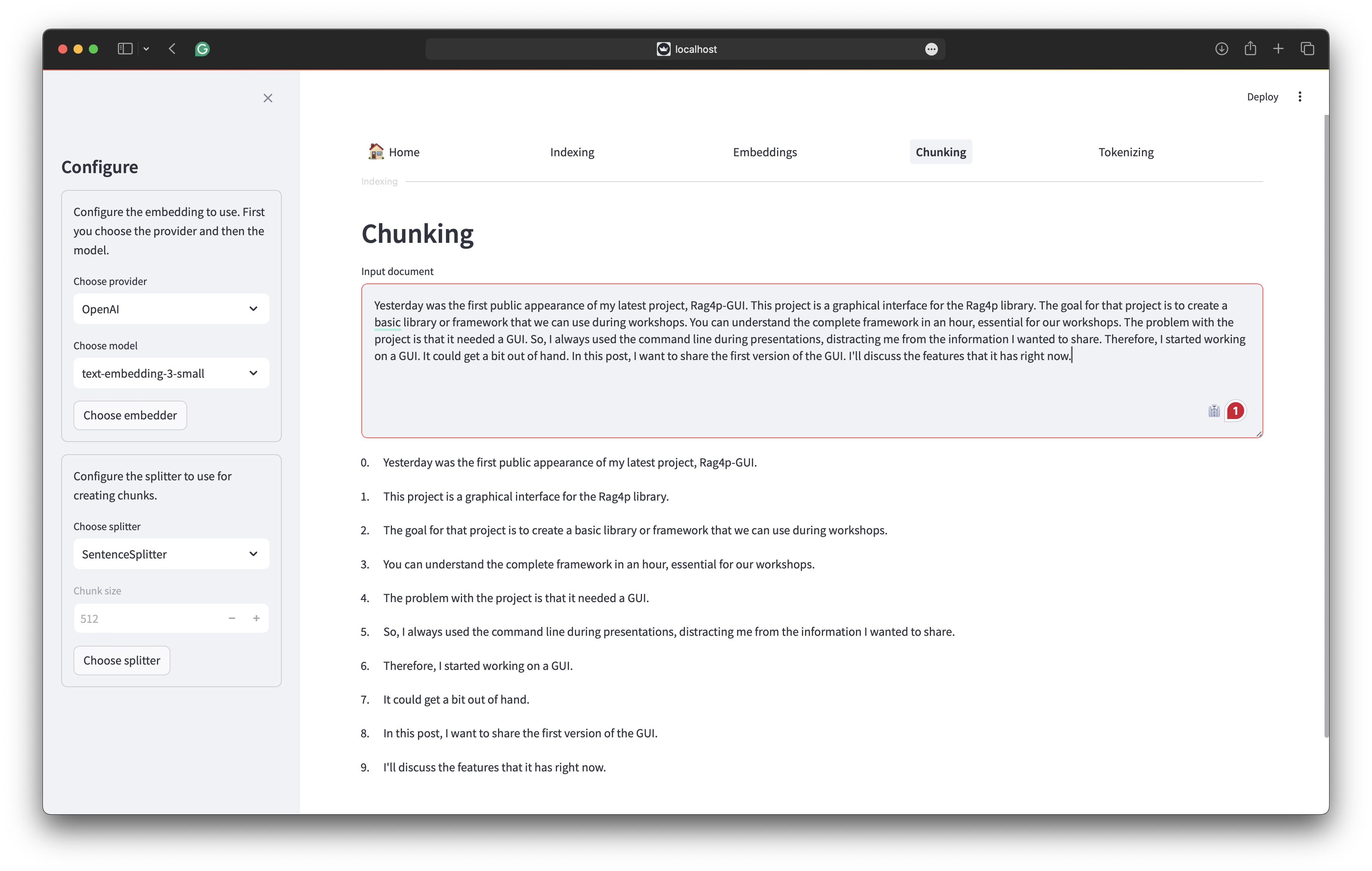Viewport: 1372px width, 871px height.
Task: Click chunk 9 'I'll discuss the features'
Action: pyautogui.click(x=495, y=767)
